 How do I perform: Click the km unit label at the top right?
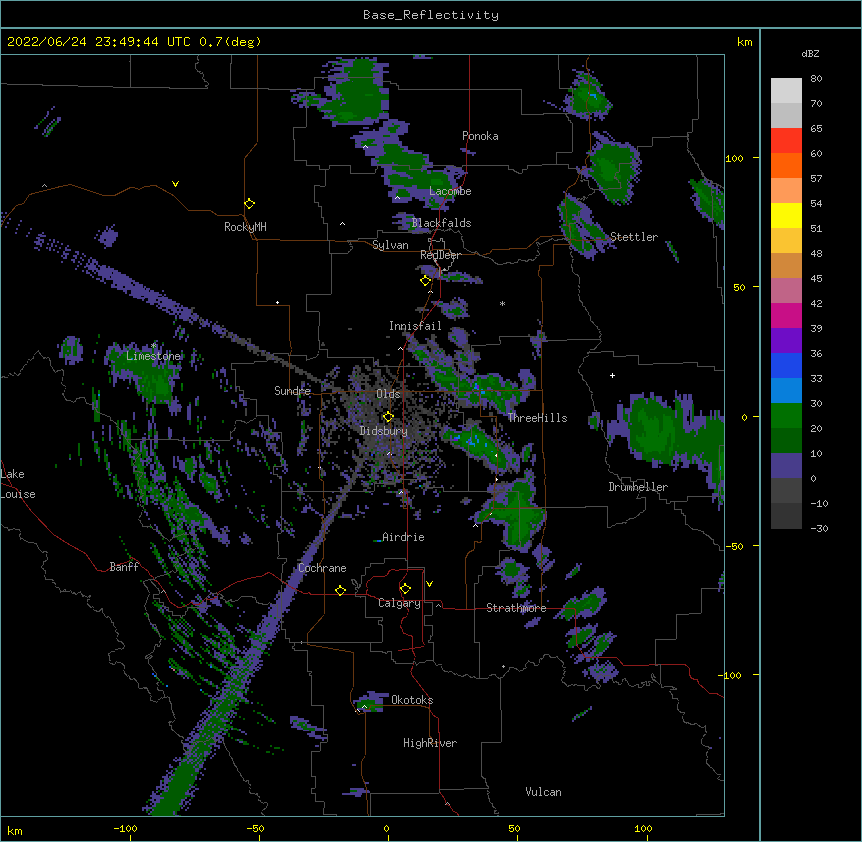click(744, 42)
